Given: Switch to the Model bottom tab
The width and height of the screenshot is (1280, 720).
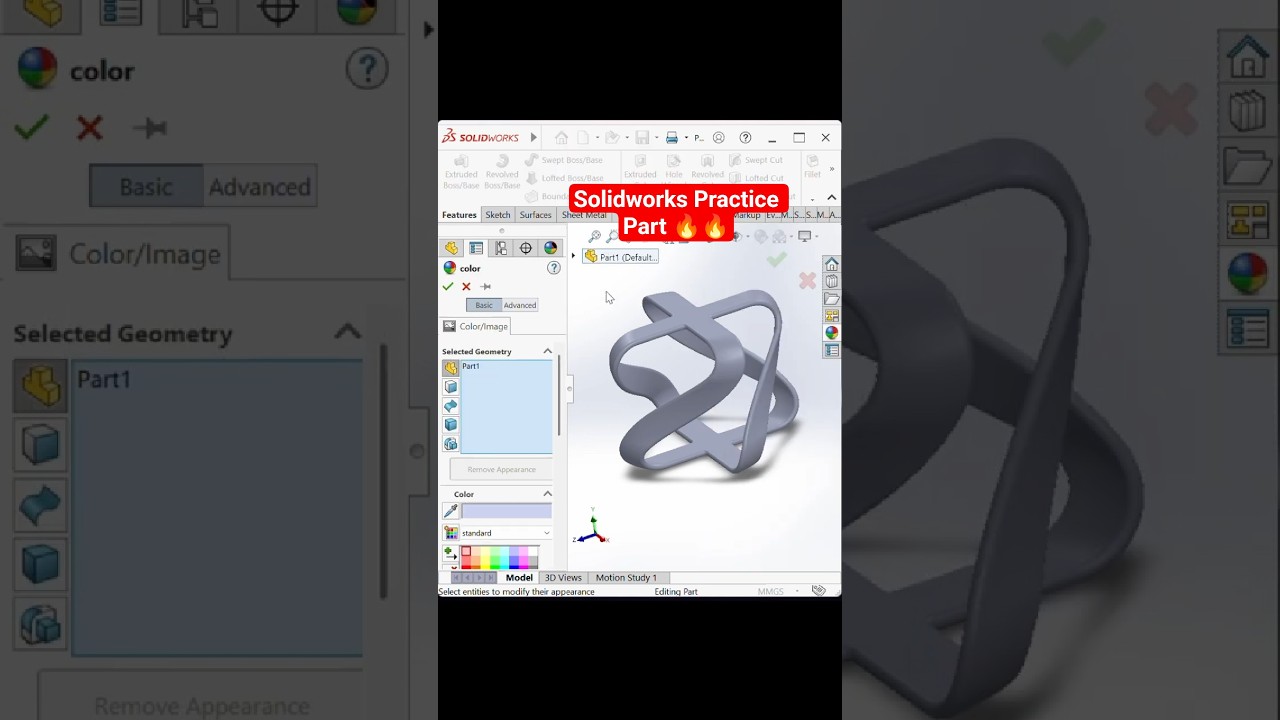Looking at the screenshot, I should pyautogui.click(x=519, y=578).
